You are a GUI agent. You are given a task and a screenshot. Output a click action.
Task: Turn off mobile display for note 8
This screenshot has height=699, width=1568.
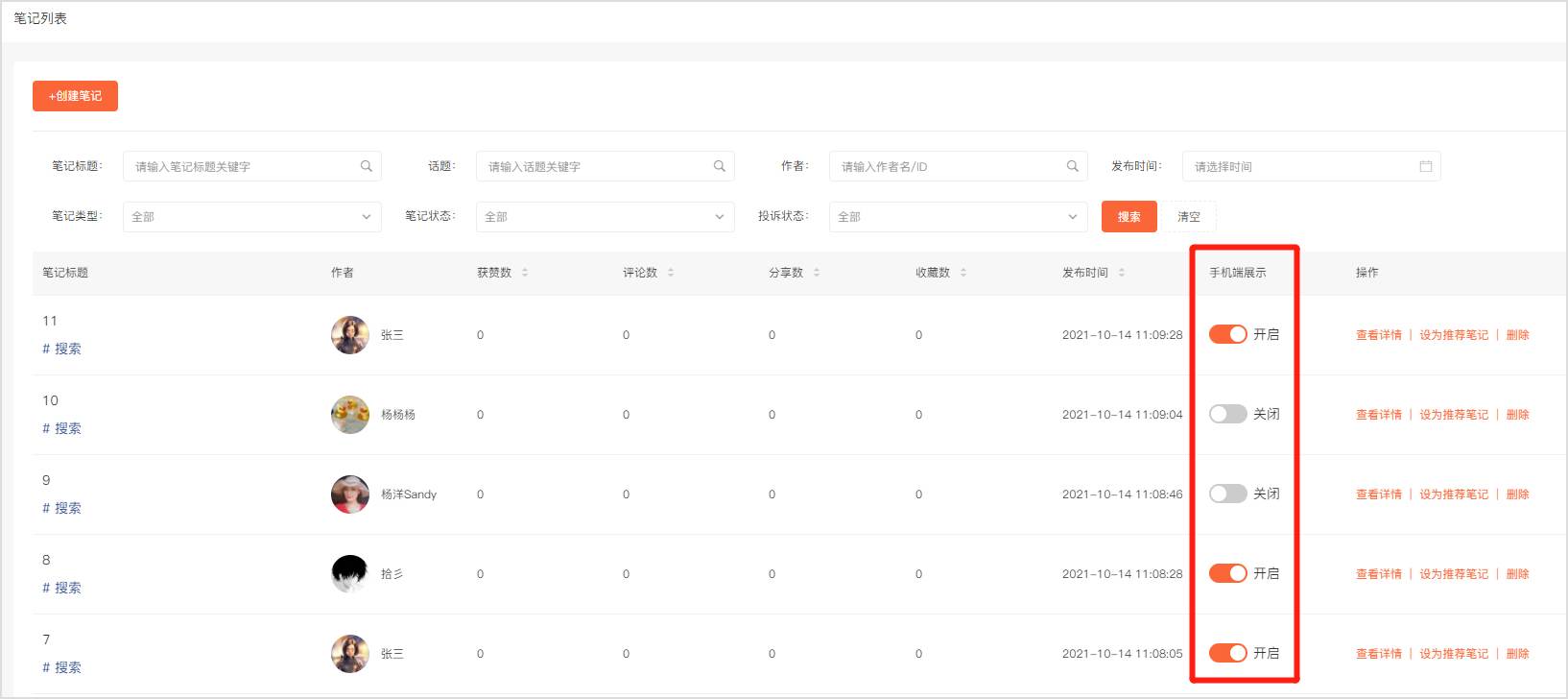coord(1227,573)
